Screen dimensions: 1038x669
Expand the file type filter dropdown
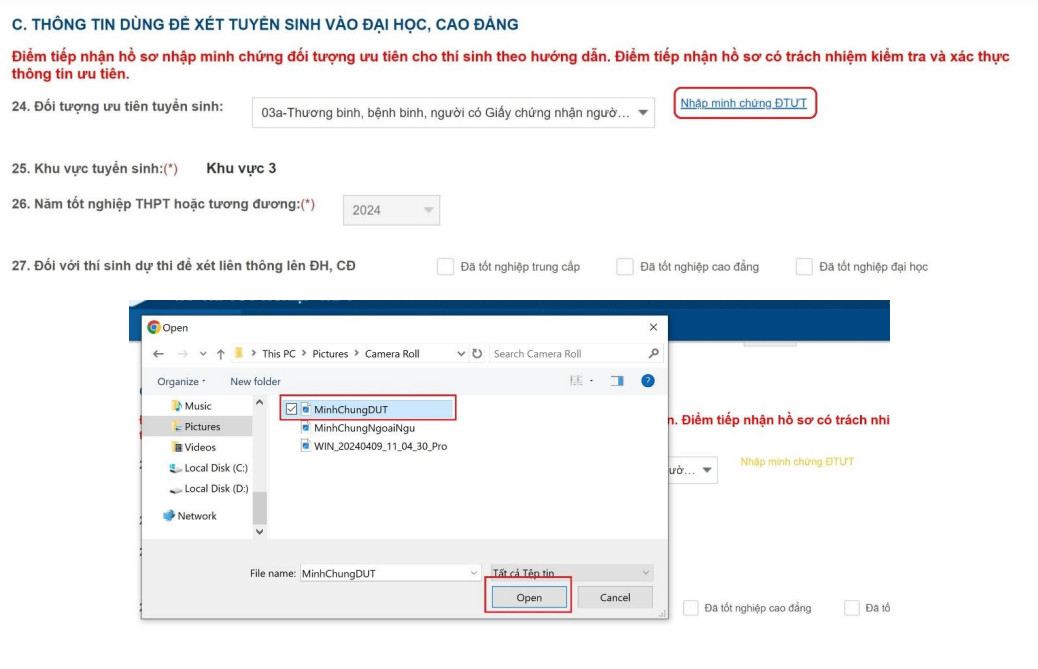click(645, 573)
